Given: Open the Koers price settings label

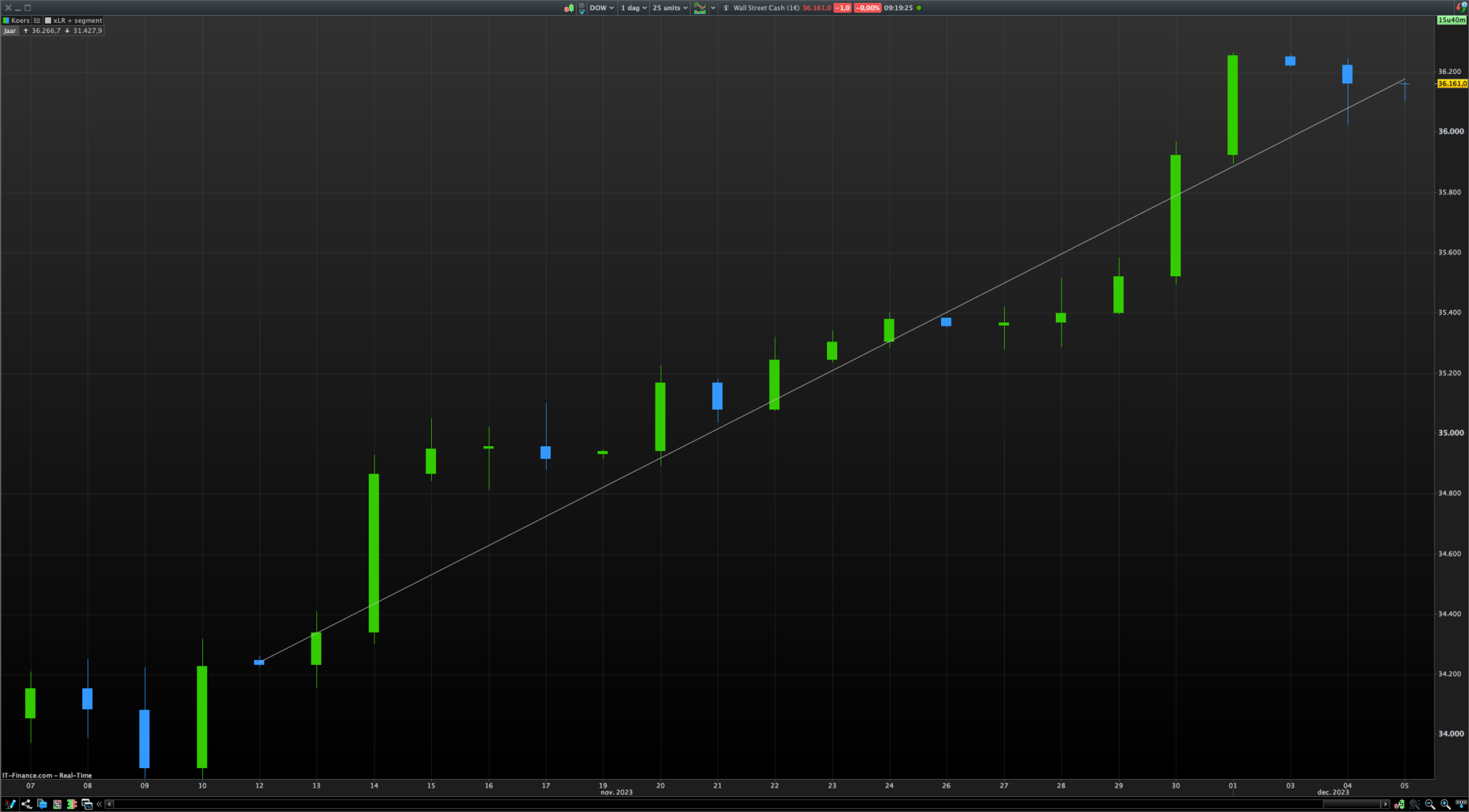Looking at the screenshot, I should pyautogui.click(x=20, y=21).
